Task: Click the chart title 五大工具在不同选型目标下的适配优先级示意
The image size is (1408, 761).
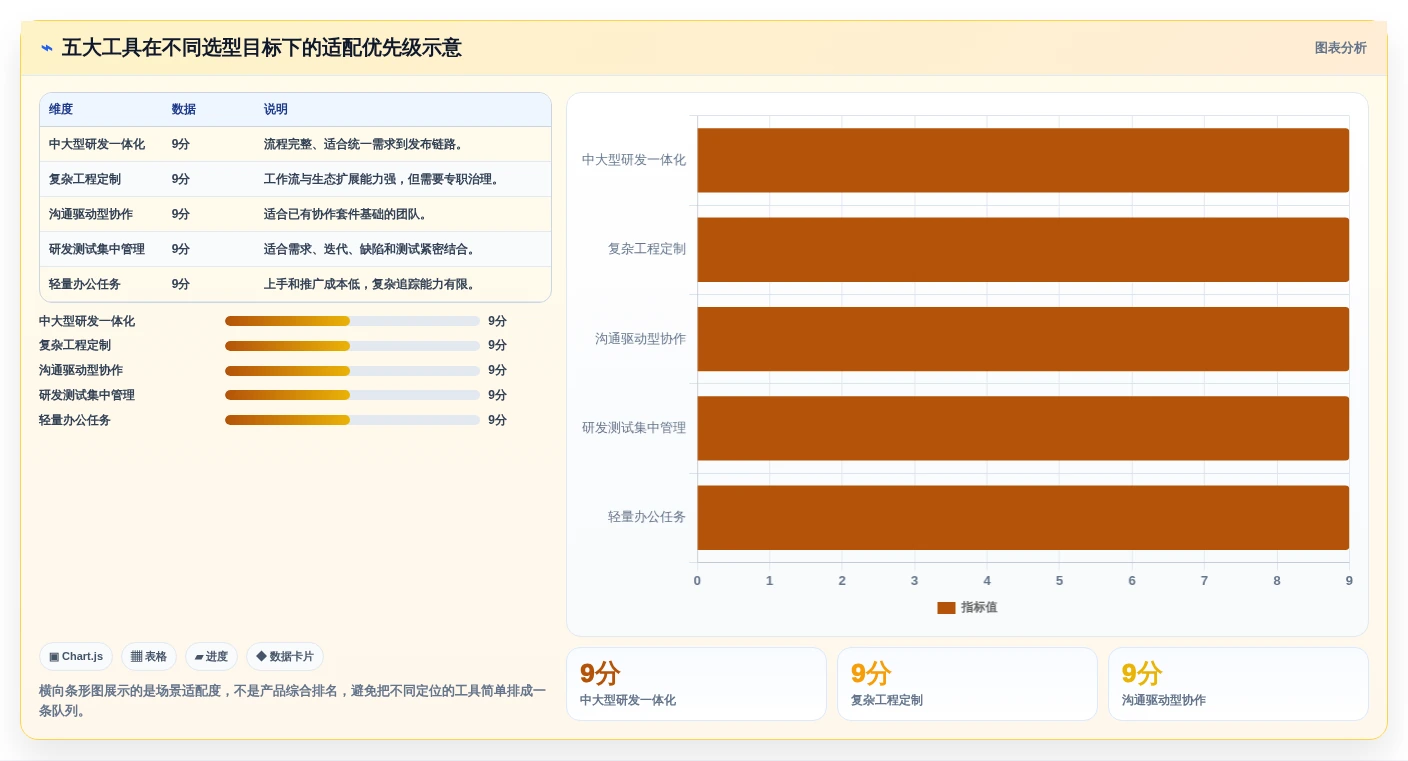Action: pyautogui.click(x=262, y=48)
